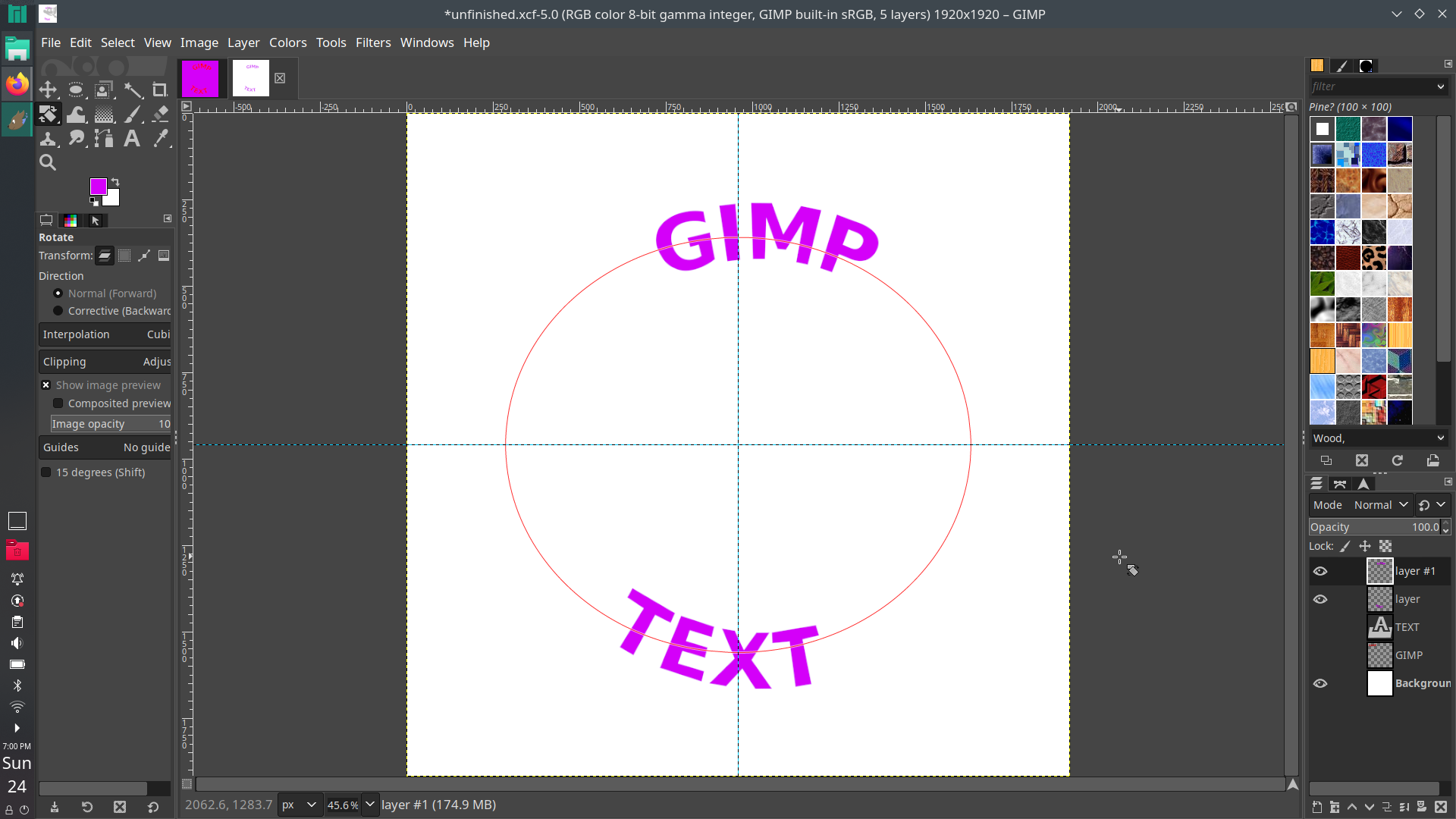
Task: Set transform target to Layer
Action: [x=105, y=256]
